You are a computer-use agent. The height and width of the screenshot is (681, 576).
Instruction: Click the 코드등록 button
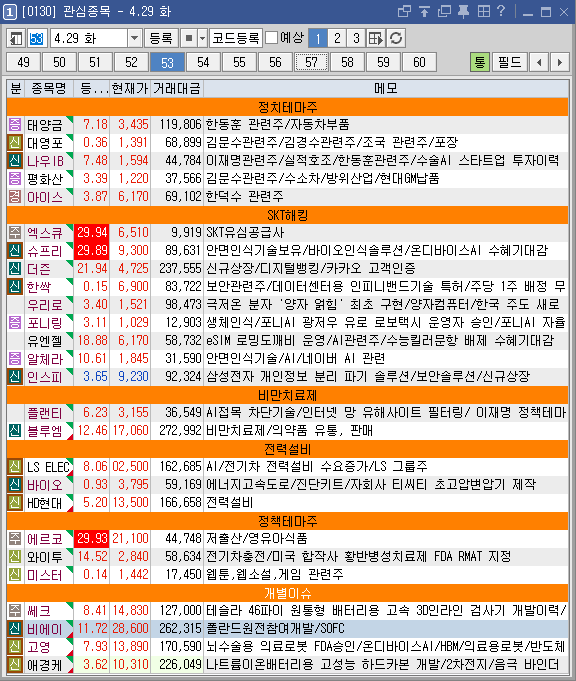tap(235, 38)
